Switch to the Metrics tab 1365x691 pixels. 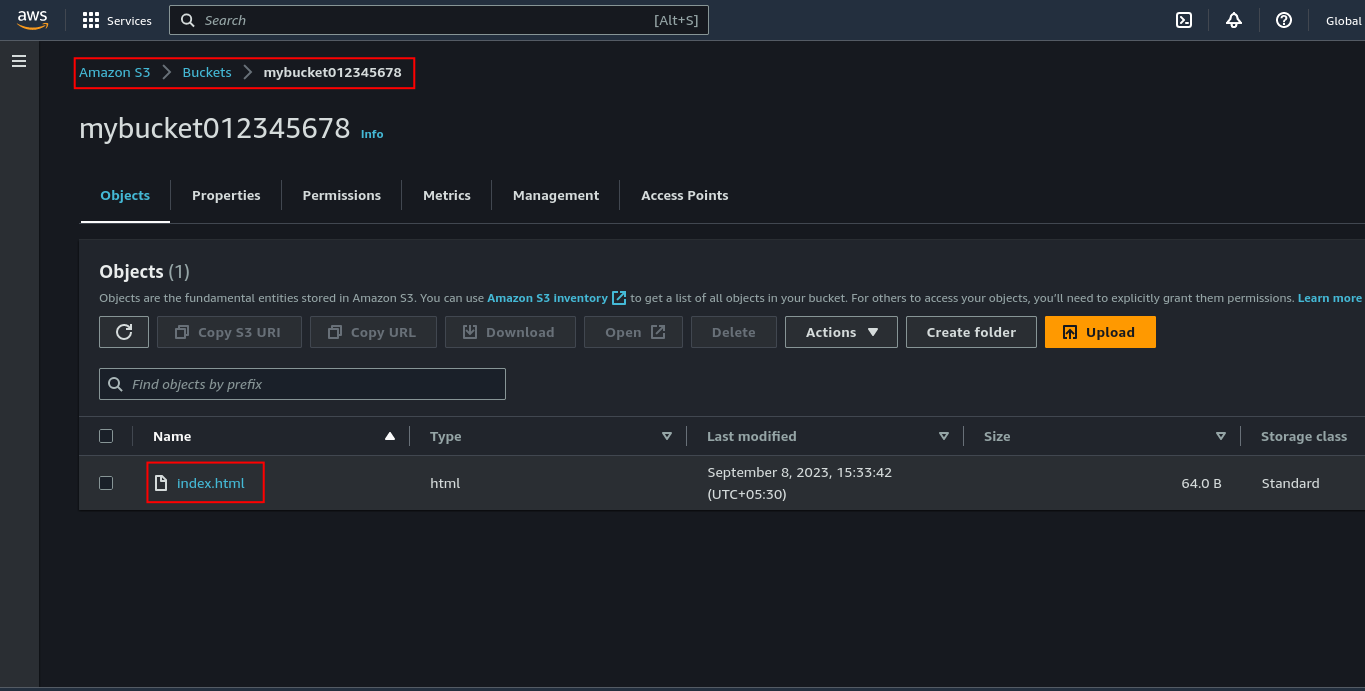pyautogui.click(x=447, y=195)
